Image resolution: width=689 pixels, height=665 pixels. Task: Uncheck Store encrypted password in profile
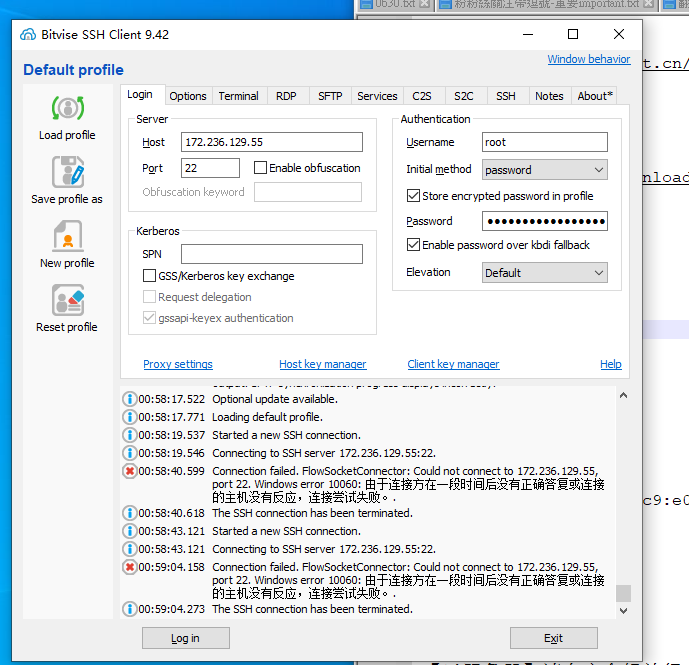(x=414, y=196)
